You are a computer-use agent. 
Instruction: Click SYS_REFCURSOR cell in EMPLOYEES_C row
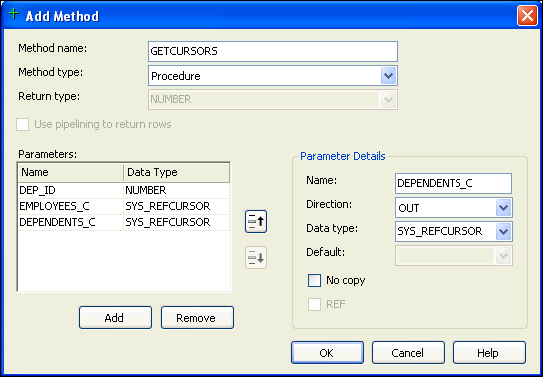(176, 207)
